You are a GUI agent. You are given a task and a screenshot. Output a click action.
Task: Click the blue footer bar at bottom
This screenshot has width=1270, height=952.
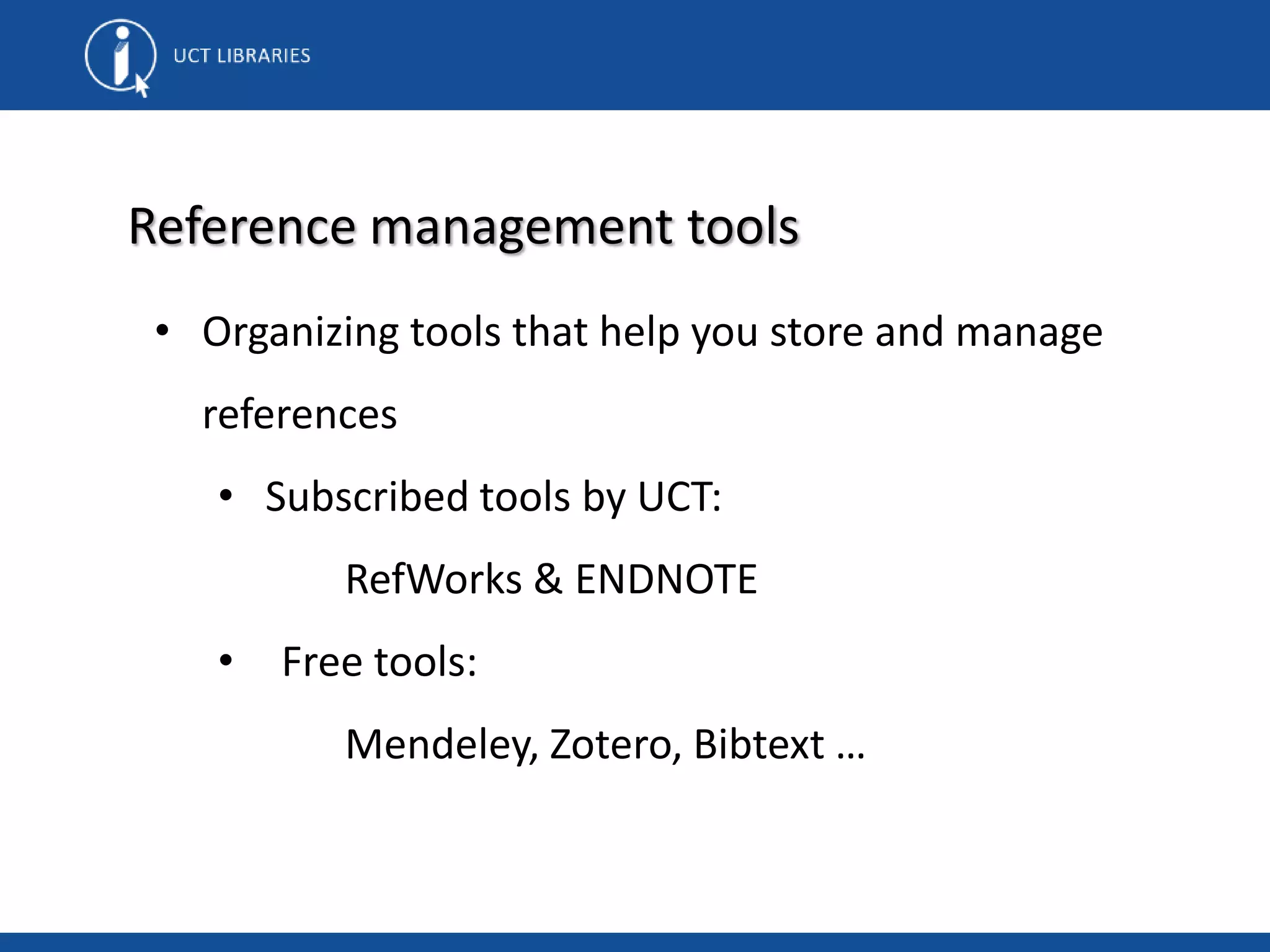coord(635,942)
